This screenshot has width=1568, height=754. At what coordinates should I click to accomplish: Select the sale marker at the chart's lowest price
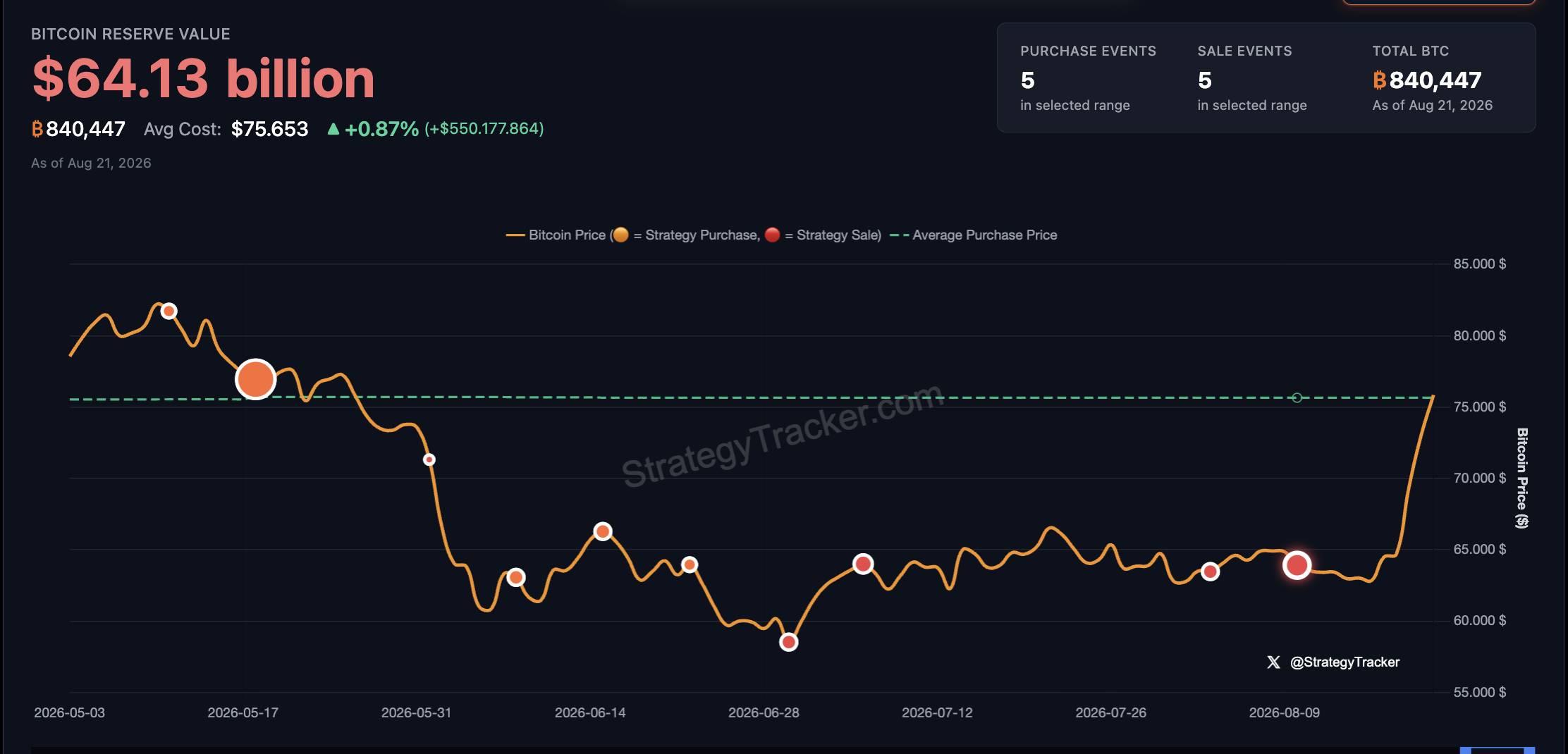click(x=789, y=642)
